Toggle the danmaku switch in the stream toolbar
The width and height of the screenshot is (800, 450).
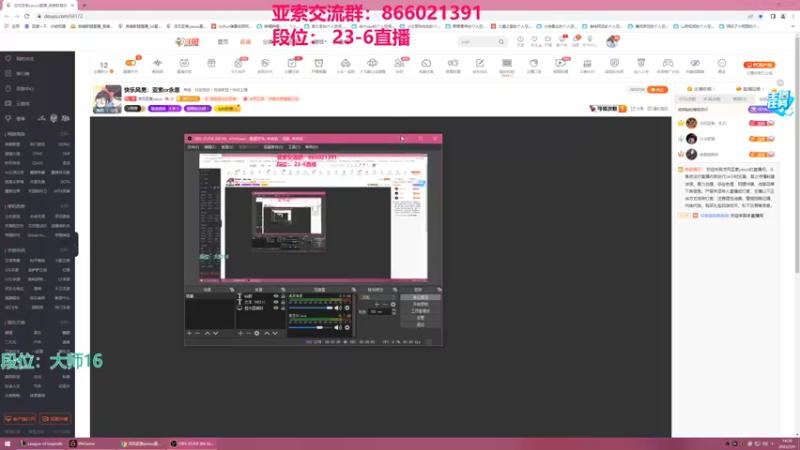point(131,63)
